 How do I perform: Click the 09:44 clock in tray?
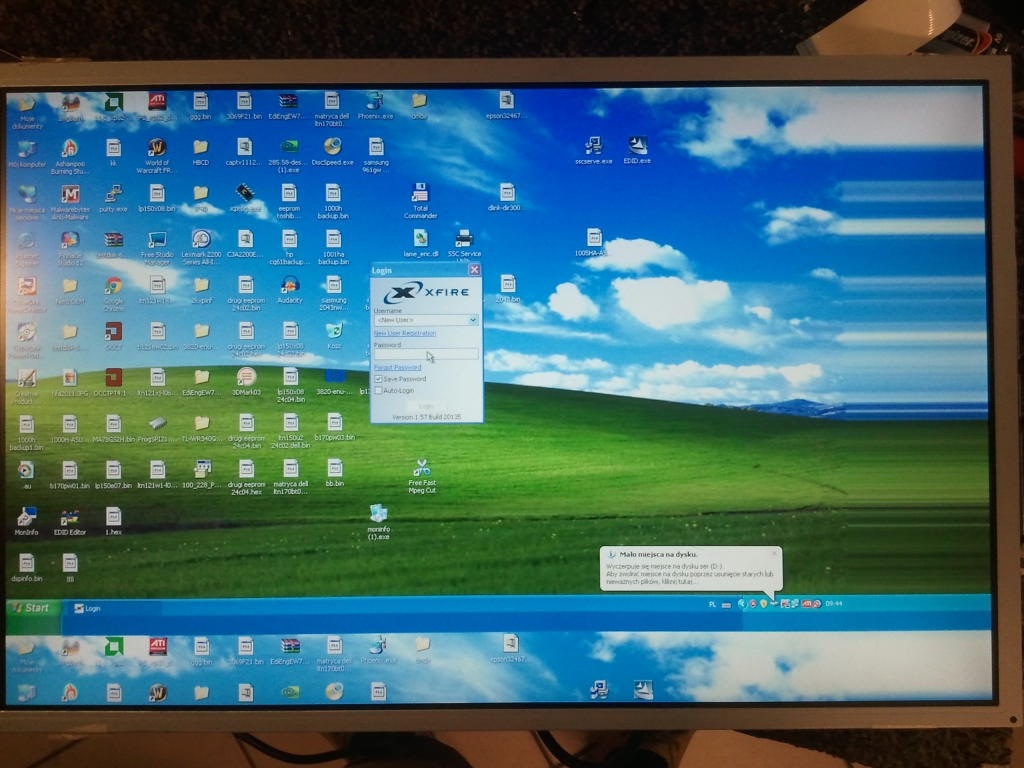click(x=833, y=603)
